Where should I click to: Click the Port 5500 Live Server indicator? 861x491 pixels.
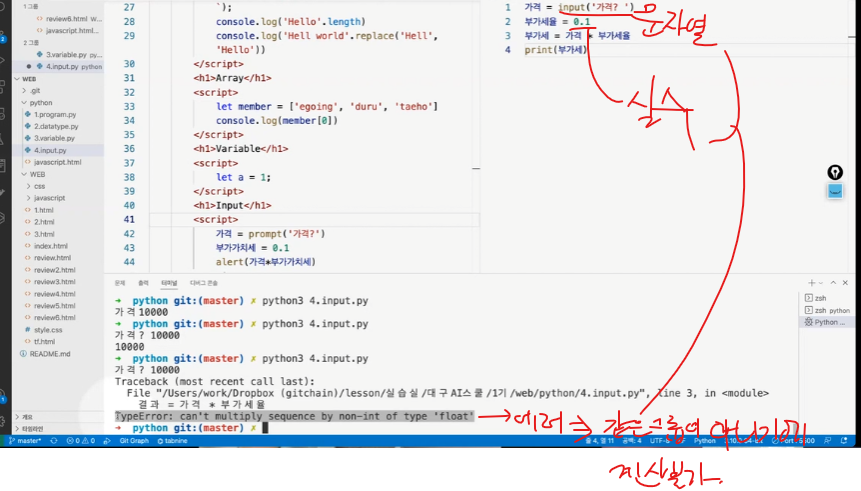pos(793,440)
